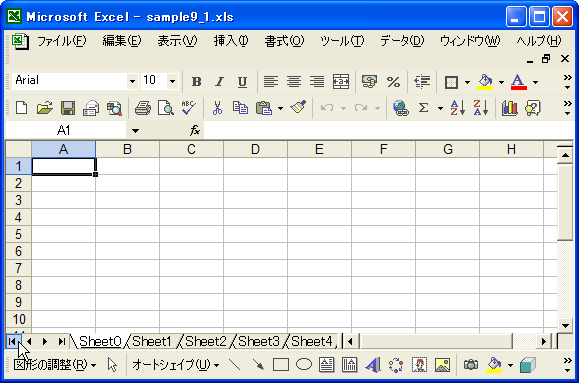Click Insert Function fx button
This screenshot has height=383, width=579.
point(195,130)
